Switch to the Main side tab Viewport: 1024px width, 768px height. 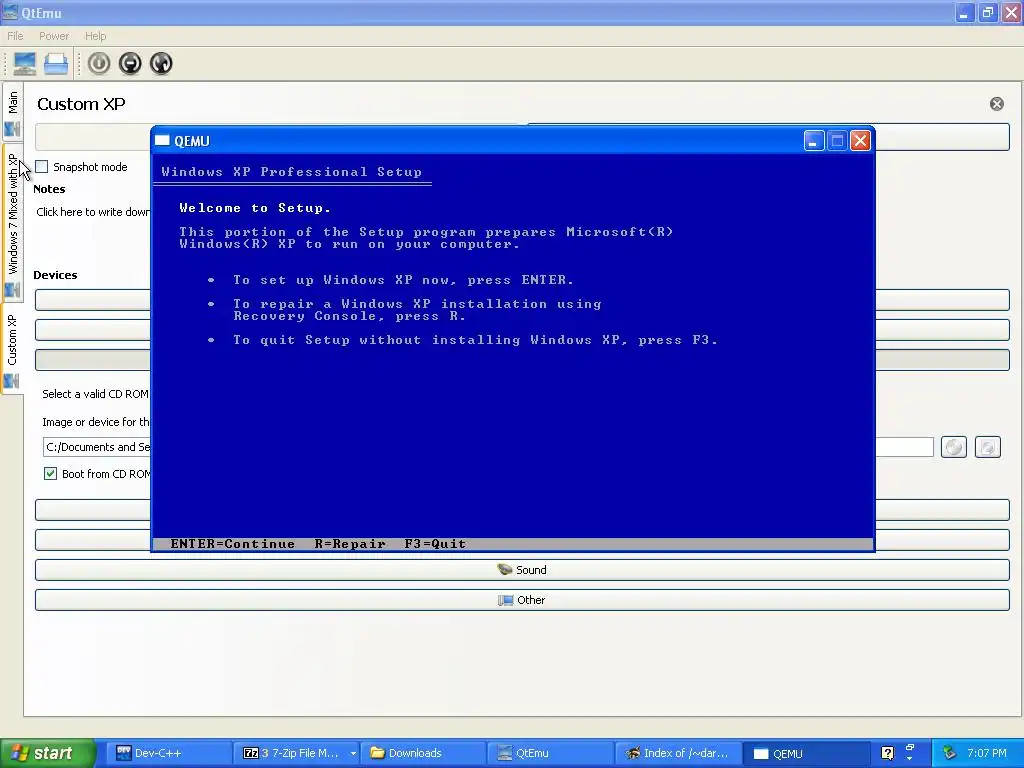(x=12, y=111)
